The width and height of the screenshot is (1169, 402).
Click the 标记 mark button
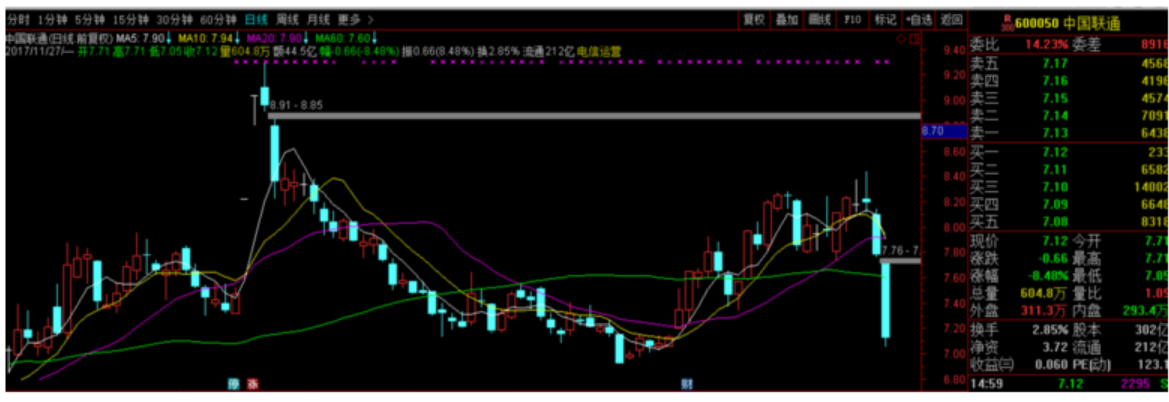tap(885, 19)
